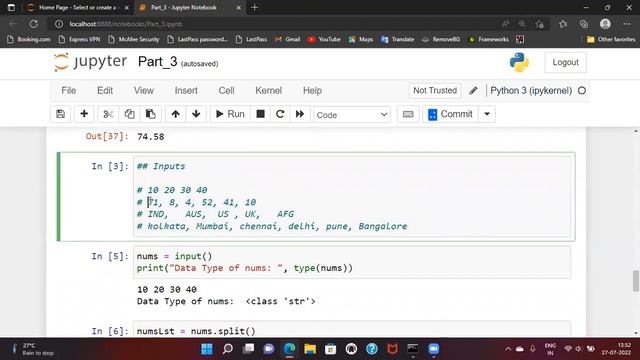Click the Jupyter logo
The height and width of the screenshot is (360, 640).
(90, 62)
